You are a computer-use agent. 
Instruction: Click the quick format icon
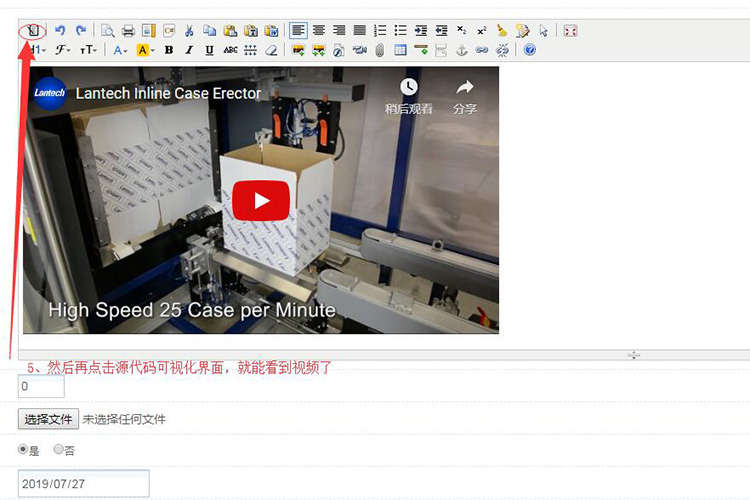523,31
